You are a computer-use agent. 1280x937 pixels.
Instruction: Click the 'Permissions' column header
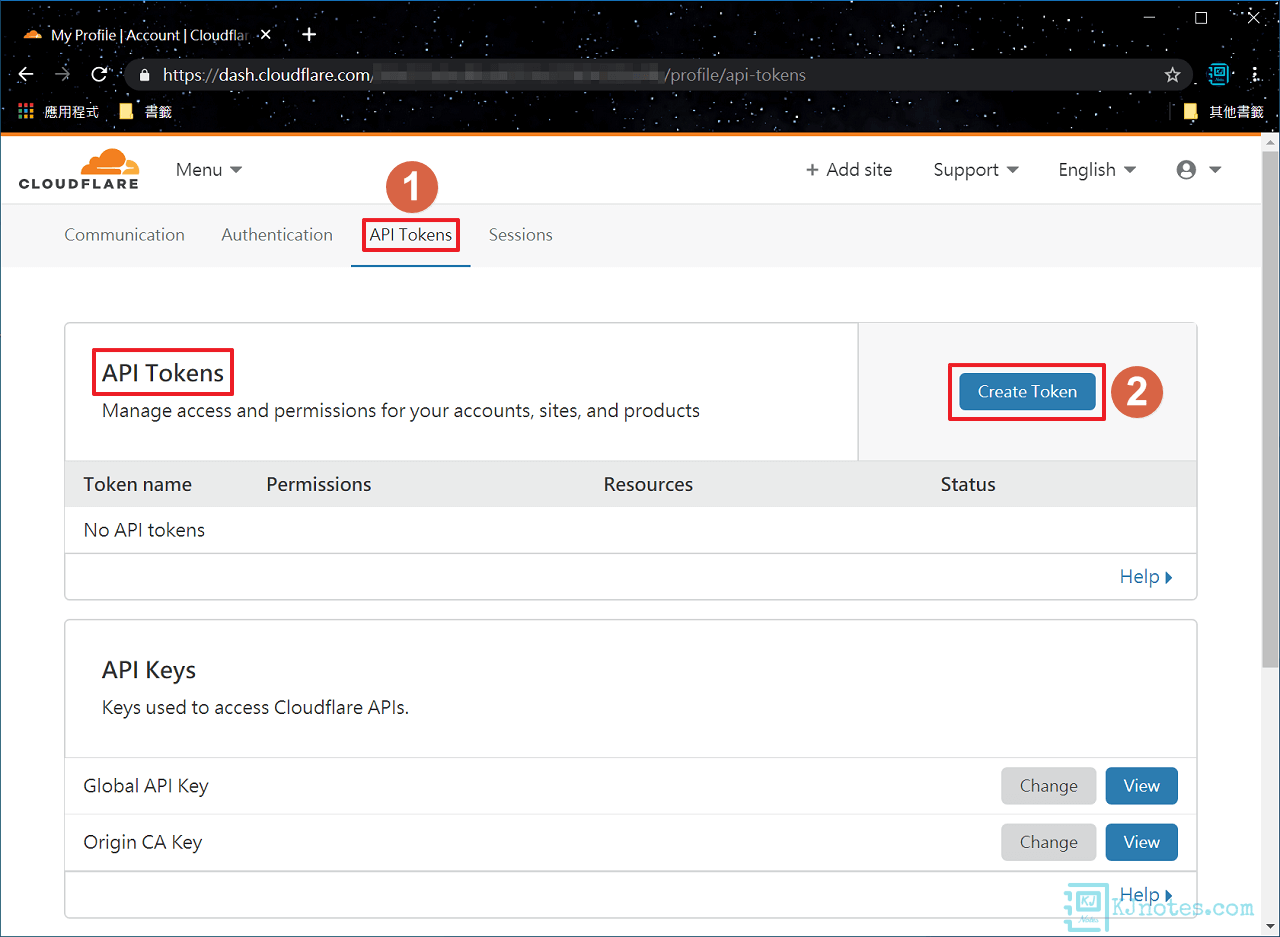[x=319, y=484]
